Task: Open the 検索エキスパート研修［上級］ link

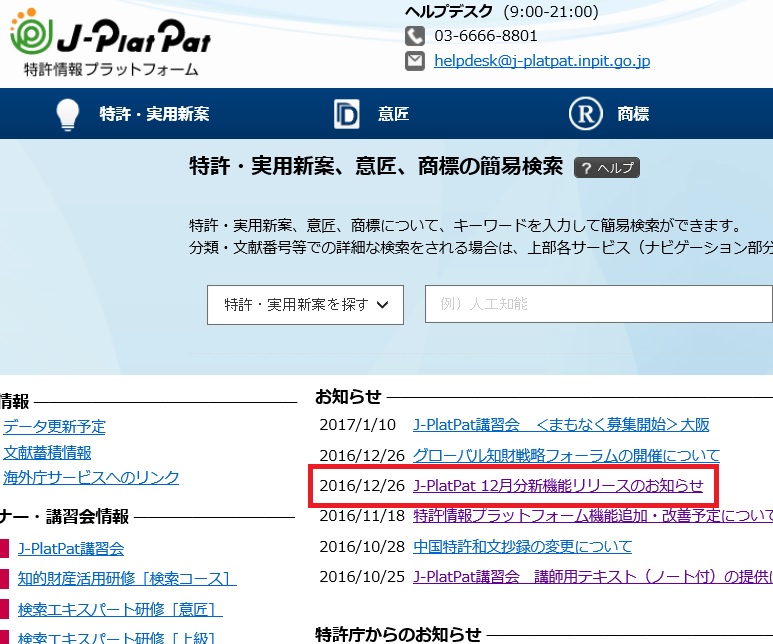Action: 116,637
